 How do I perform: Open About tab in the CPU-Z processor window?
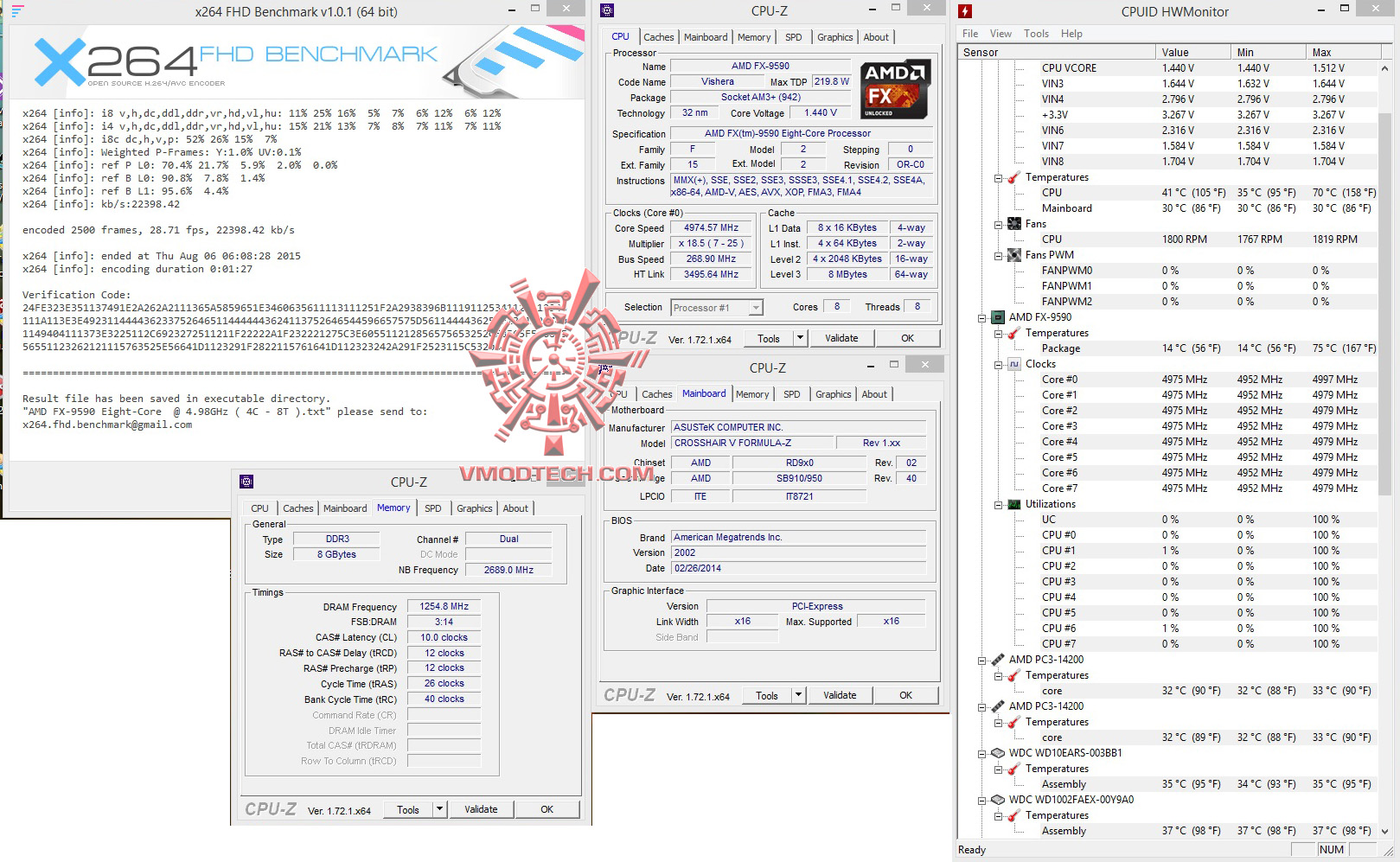pyautogui.click(x=876, y=37)
